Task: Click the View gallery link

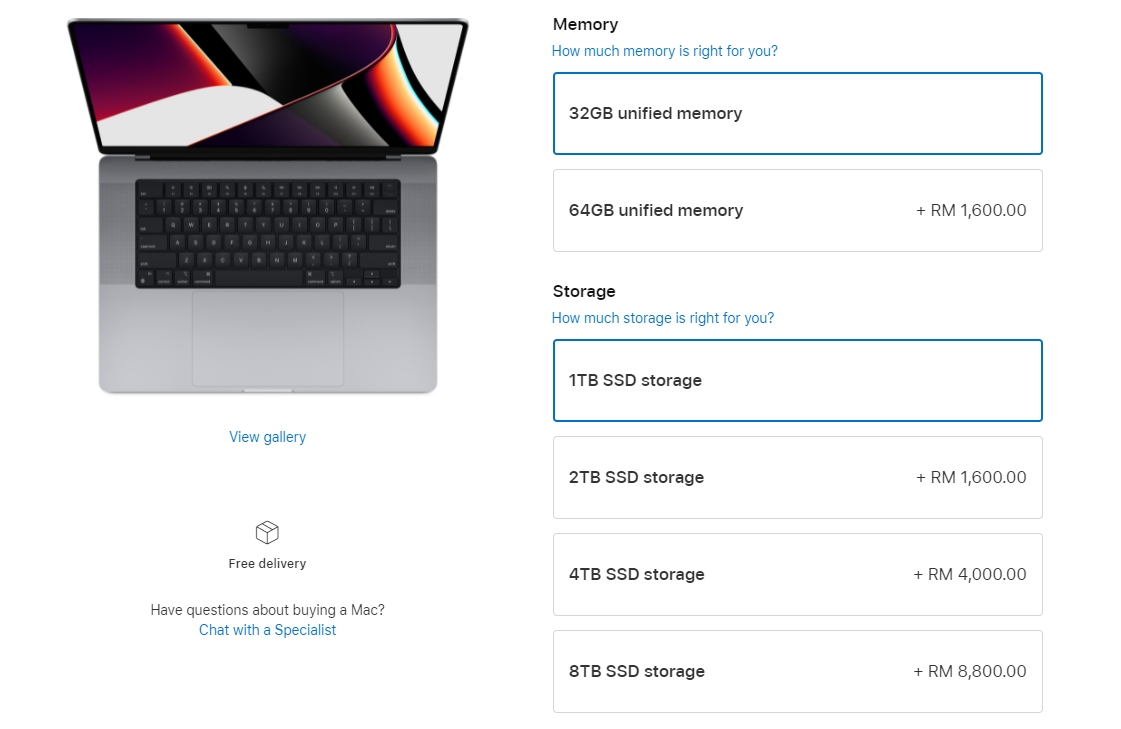Action: click(x=267, y=437)
